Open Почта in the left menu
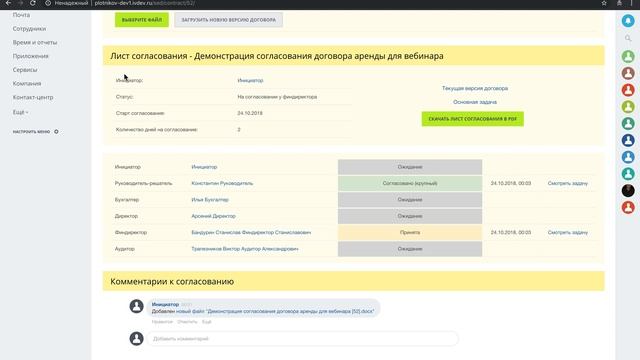The height and width of the screenshot is (360, 640). [21, 15]
